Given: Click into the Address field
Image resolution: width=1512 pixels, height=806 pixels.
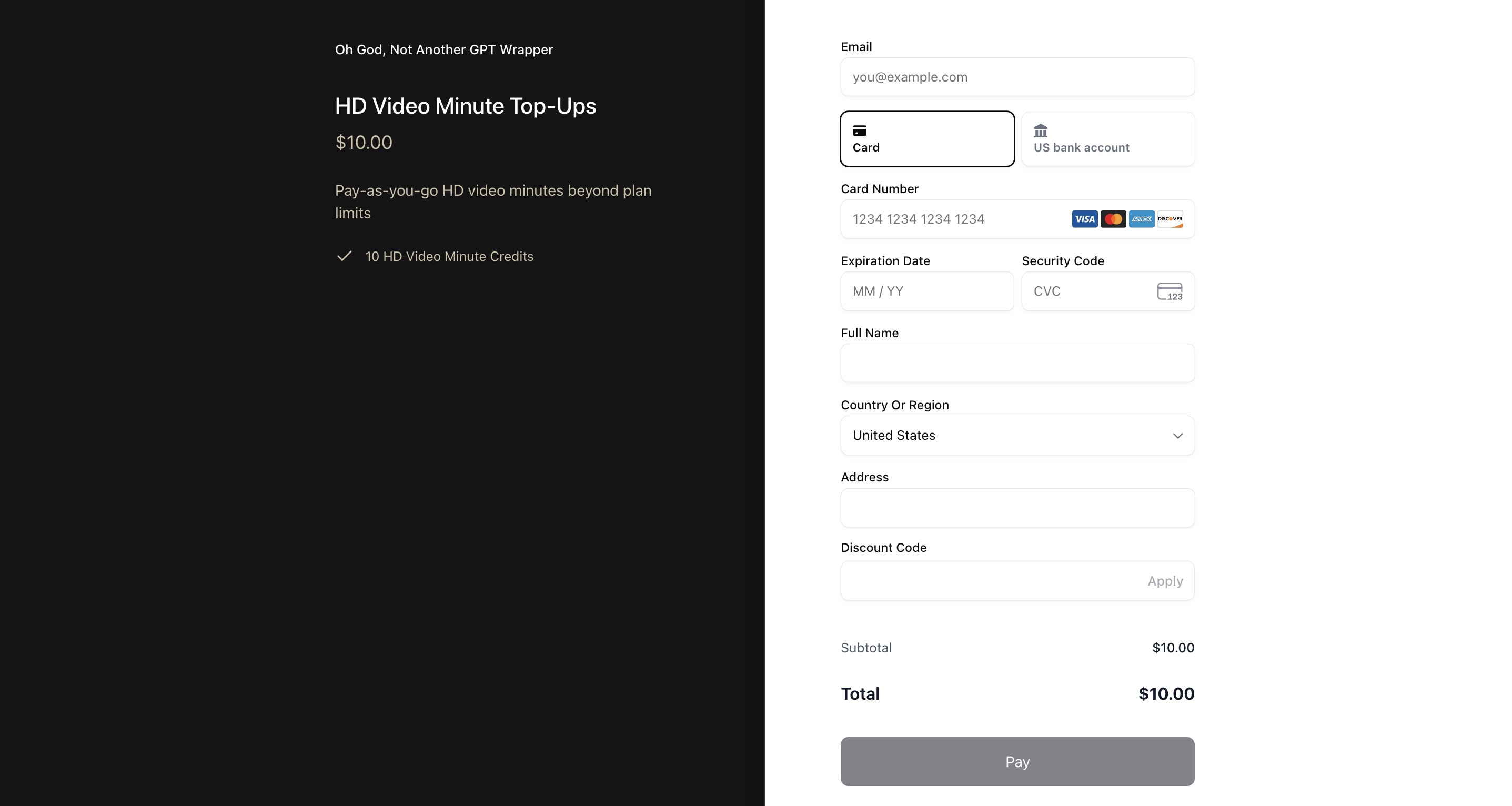Looking at the screenshot, I should [1016, 508].
